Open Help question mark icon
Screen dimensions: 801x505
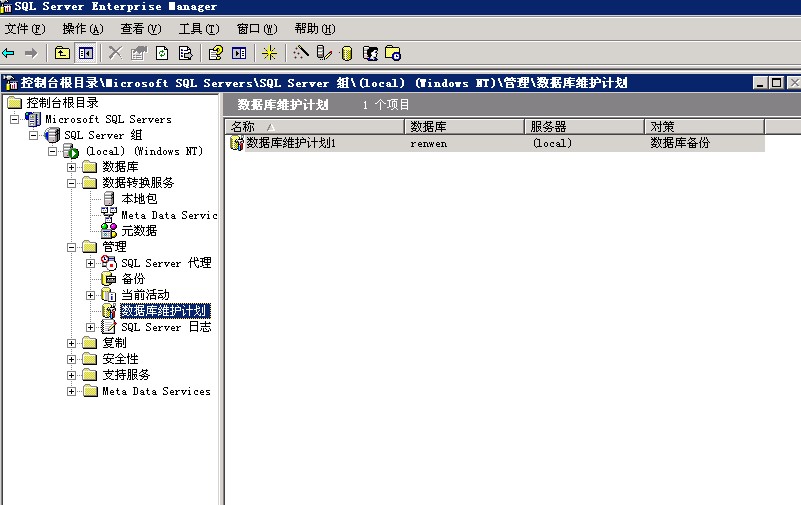coord(216,53)
